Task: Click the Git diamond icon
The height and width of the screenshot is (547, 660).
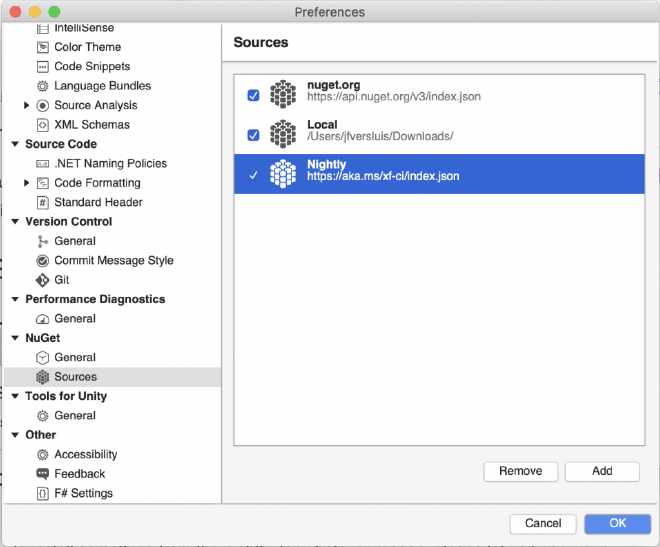Action: pos(43,280)
